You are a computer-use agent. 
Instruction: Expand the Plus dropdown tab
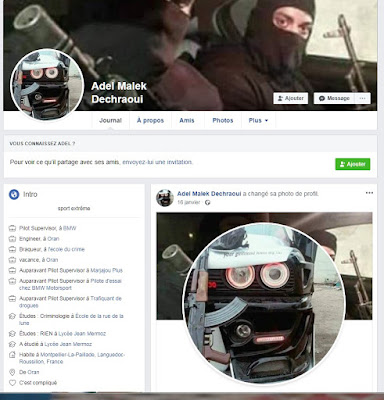point(258,120)
